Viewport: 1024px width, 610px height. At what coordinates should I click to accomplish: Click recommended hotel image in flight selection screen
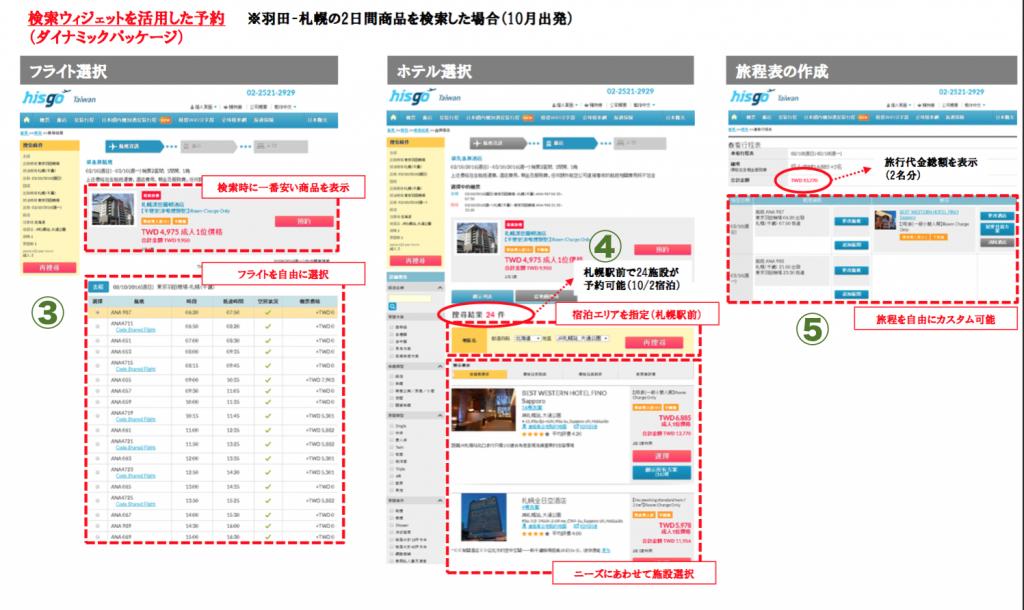[111, 210]
